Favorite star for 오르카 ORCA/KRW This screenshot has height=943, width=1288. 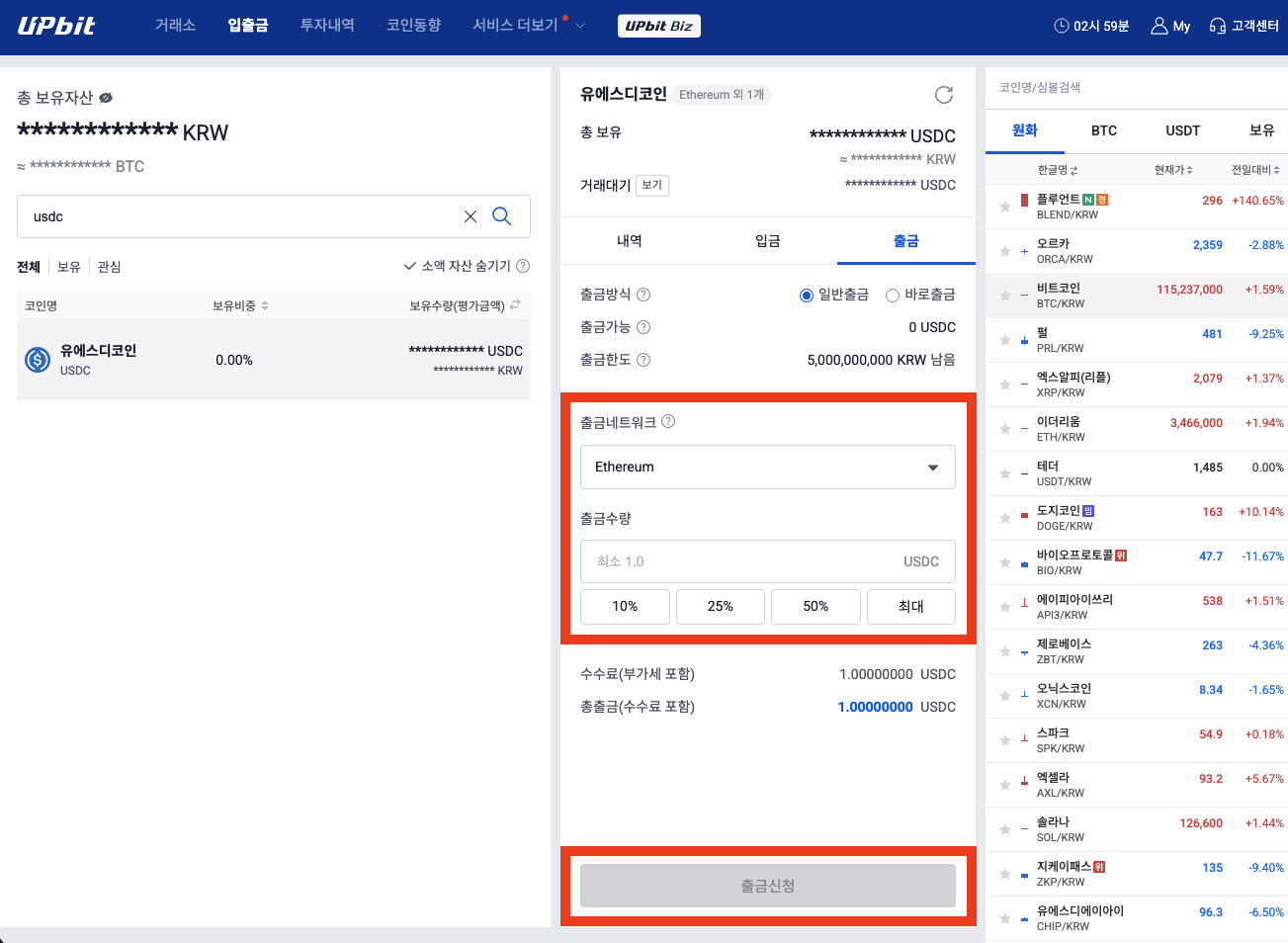coord(1004,251)
